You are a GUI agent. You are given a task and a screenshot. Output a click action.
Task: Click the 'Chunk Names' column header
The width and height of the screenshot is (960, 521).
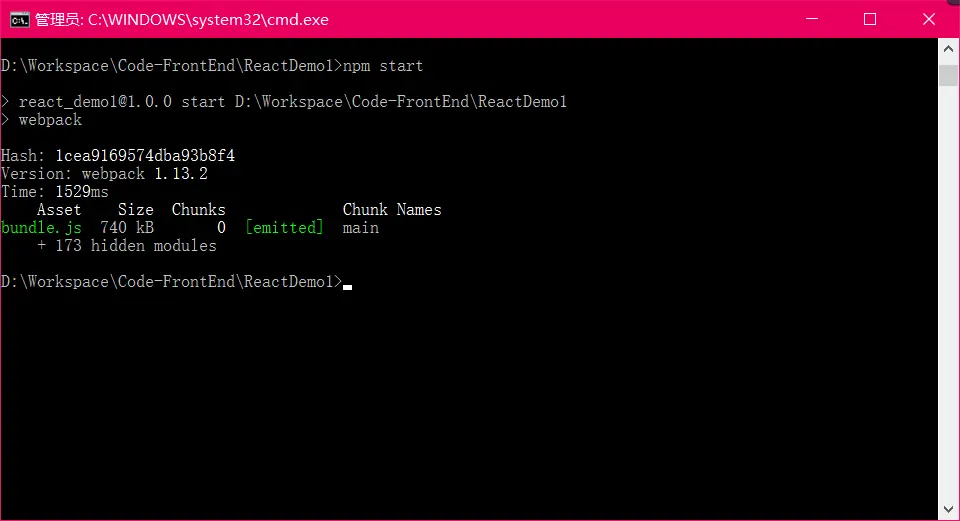[x=392, y=210]
